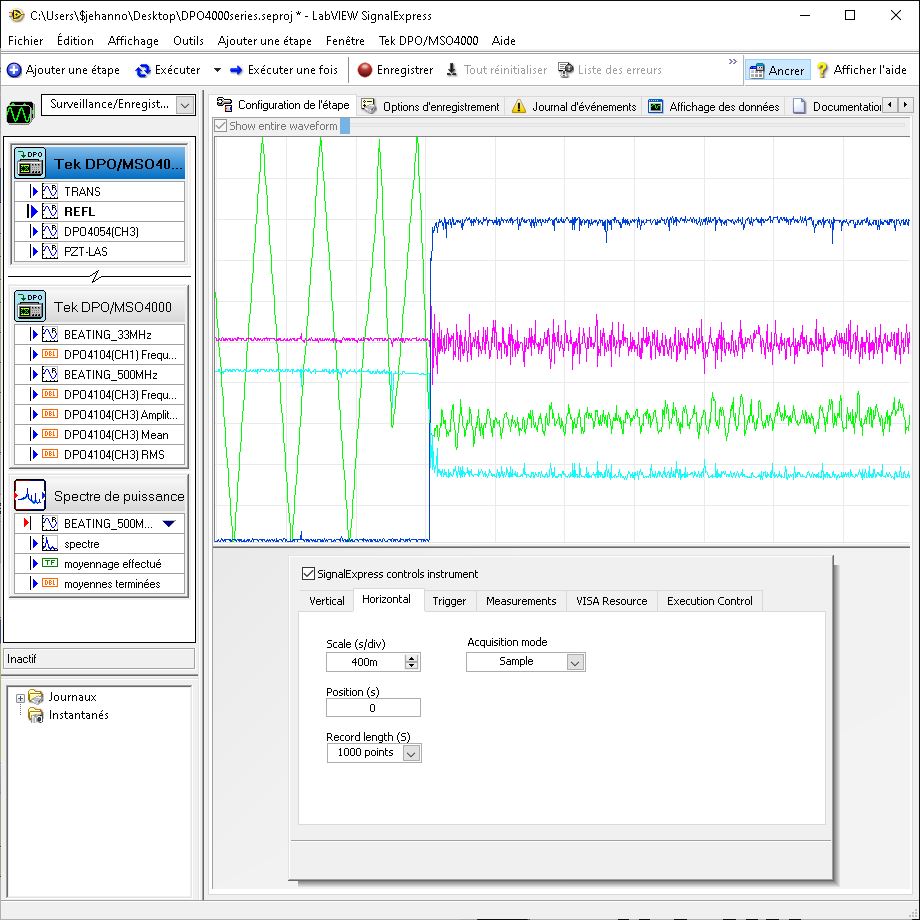This screenshot has width=920, height=920.
Task: Click the Exécuter une fois button
Action: click(x=284, y=70)
